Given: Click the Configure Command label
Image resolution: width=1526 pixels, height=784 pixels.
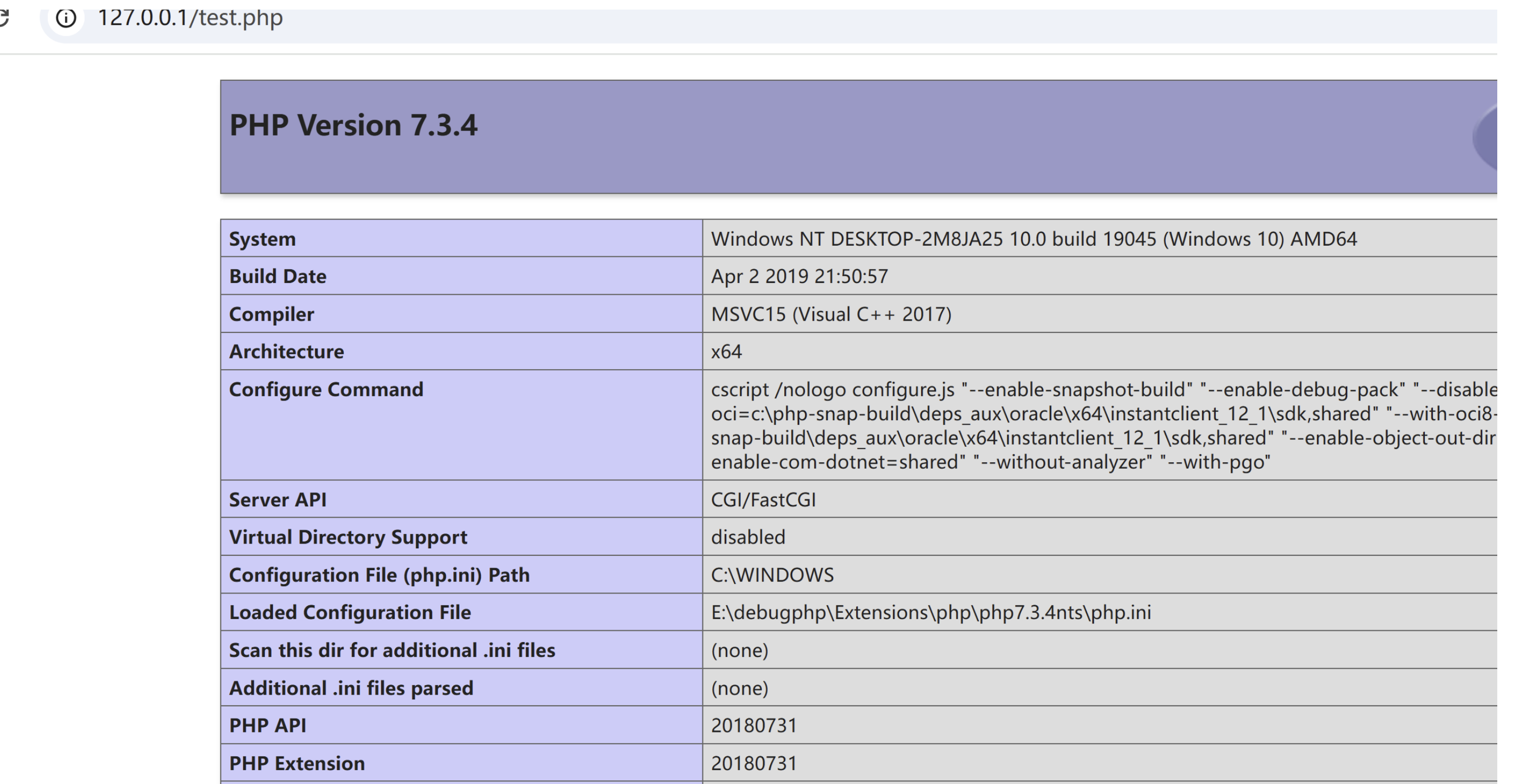Looking at the screenshot, I should point(326,390).
